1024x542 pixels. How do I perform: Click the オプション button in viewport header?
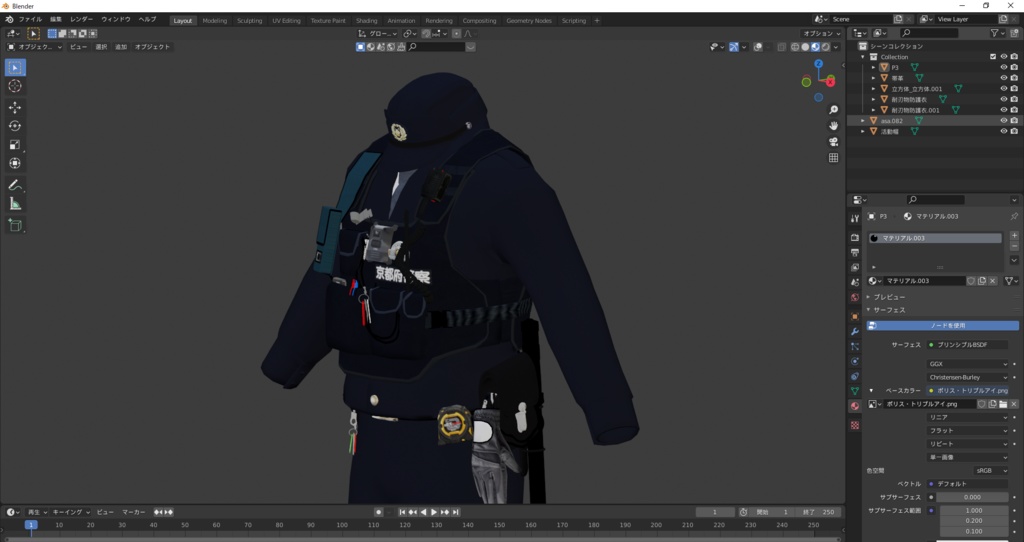coord(822,33)
